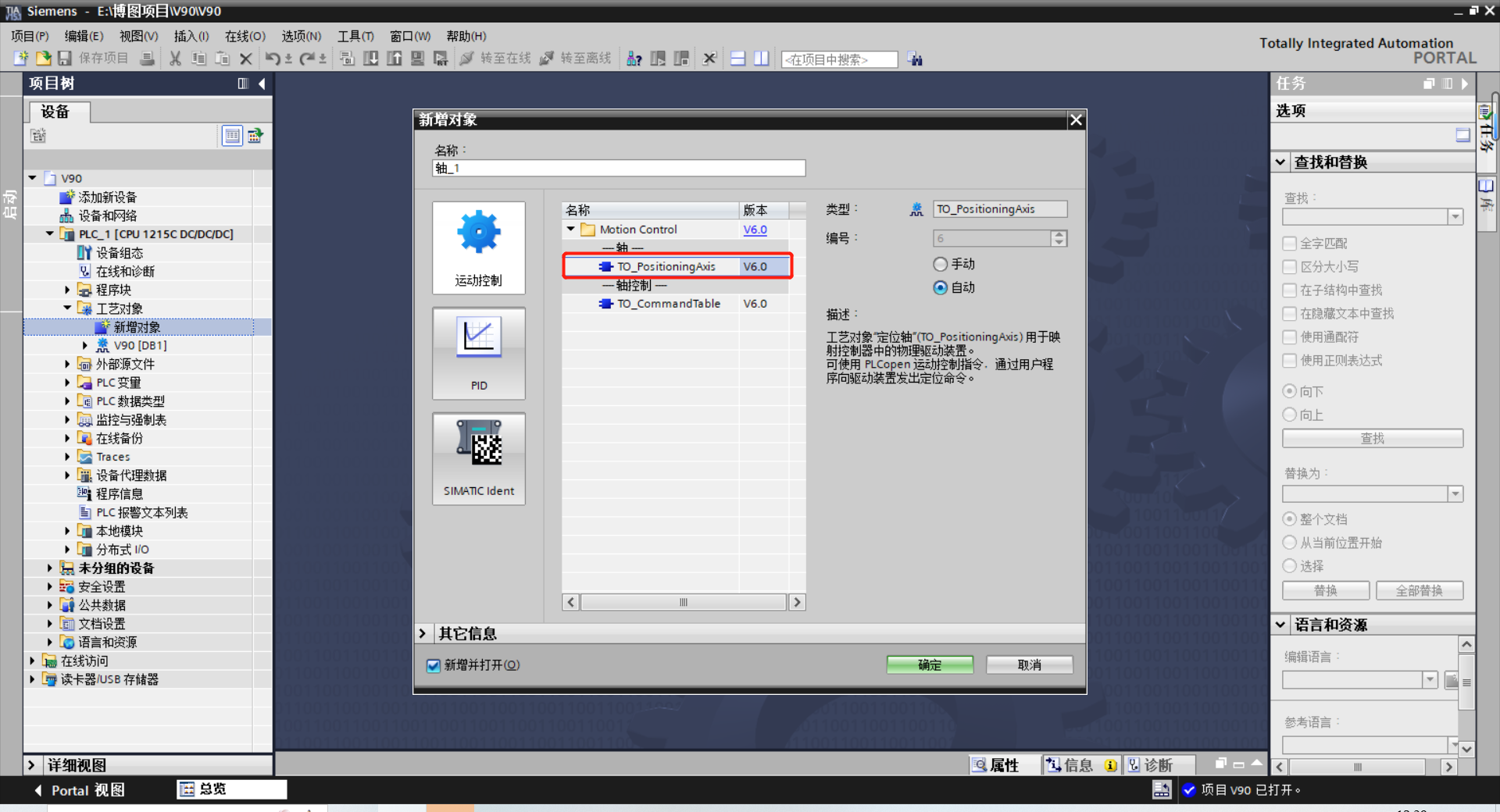Click the print toolbar icon
1500x812 pixels.
click(147, 59)
